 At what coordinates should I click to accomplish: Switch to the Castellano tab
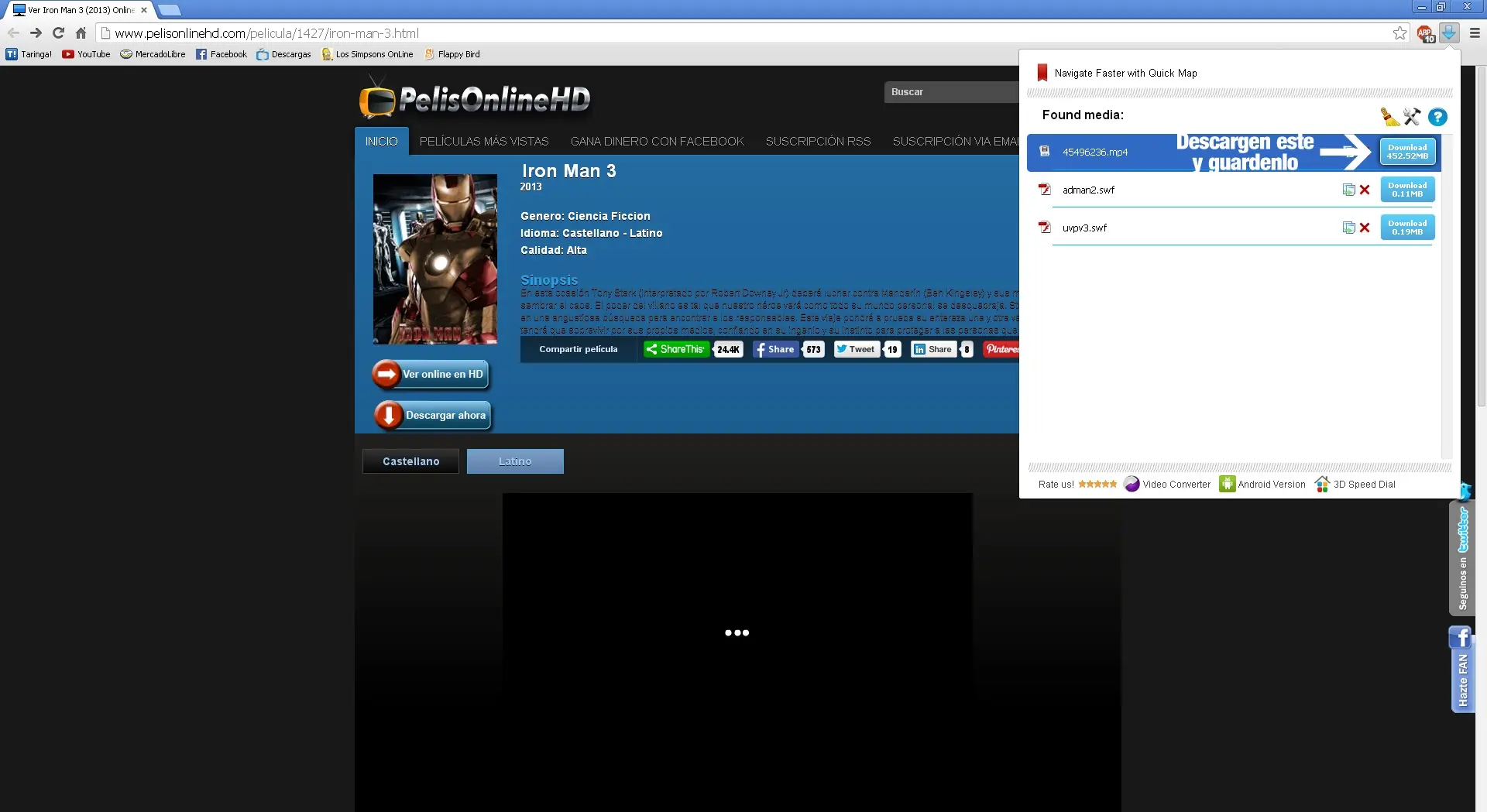[x=411, y=461]
